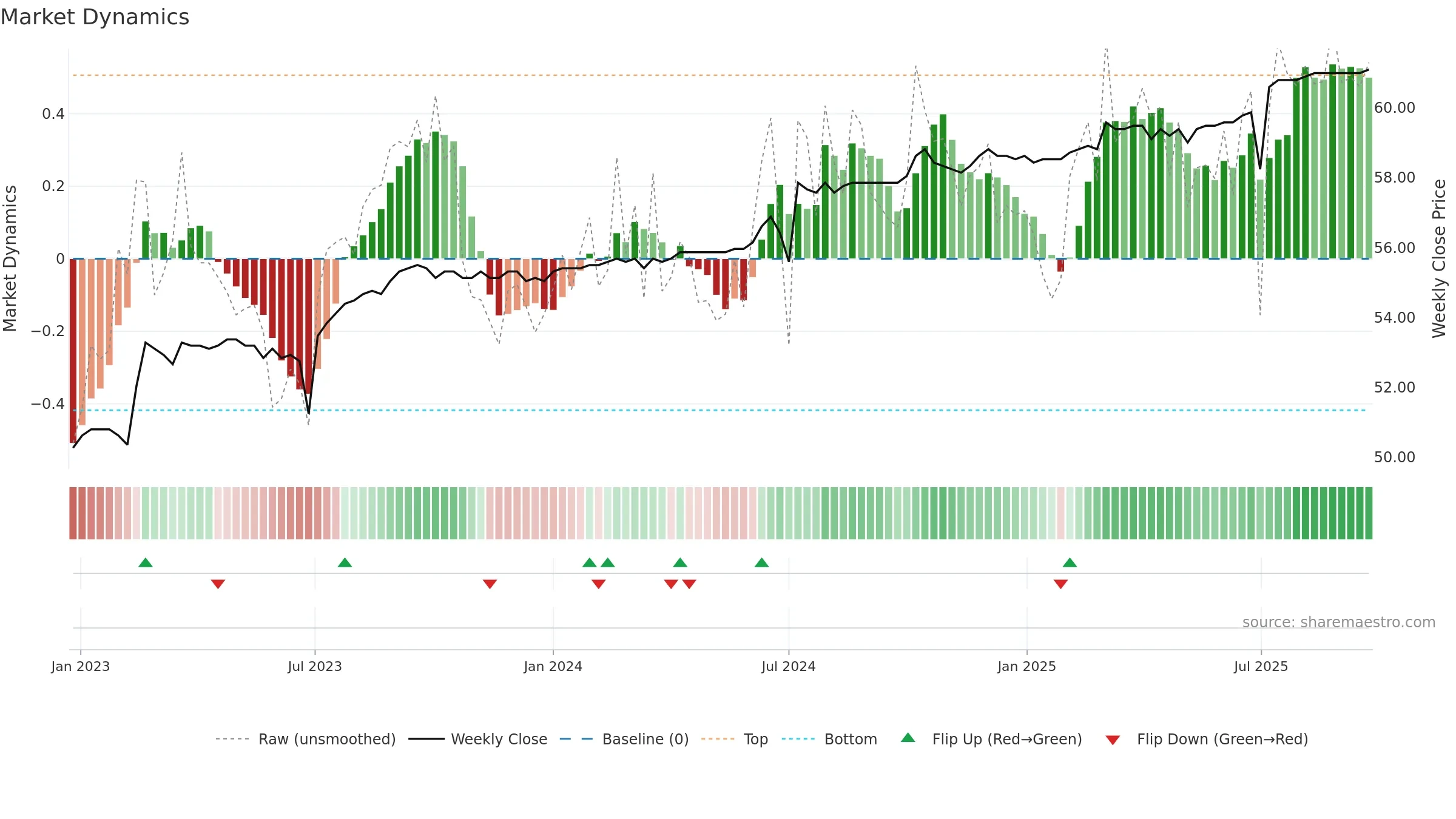Click the green Flip Up marker after Jan 2025

click(1070, 562)
